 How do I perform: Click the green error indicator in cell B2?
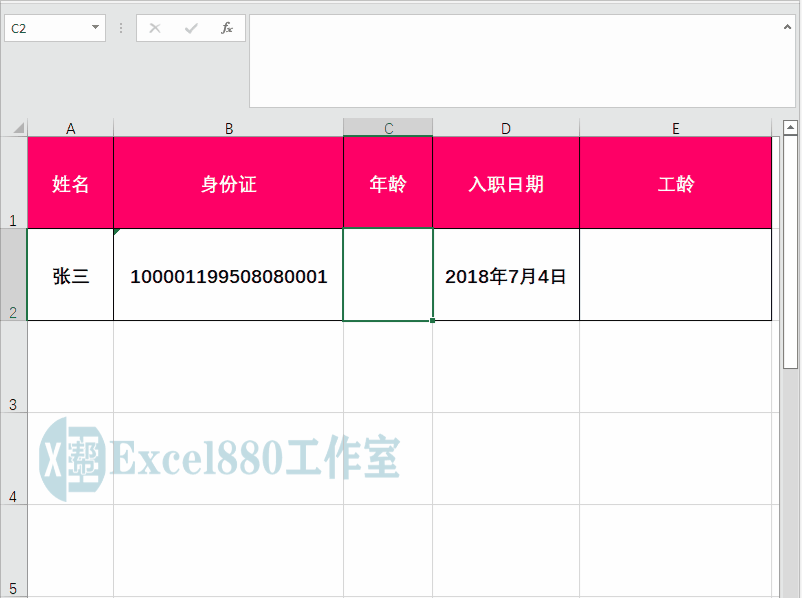(117, 232)
